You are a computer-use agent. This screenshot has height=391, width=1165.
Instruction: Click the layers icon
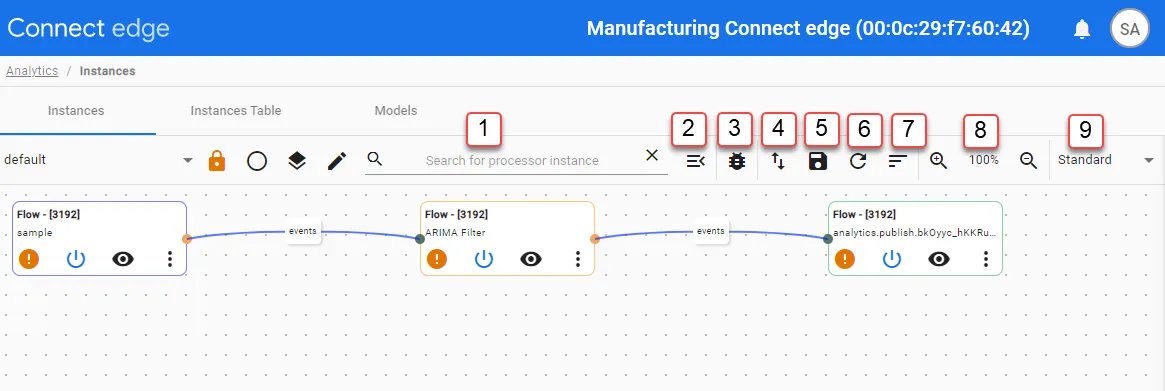pos(296,161)
